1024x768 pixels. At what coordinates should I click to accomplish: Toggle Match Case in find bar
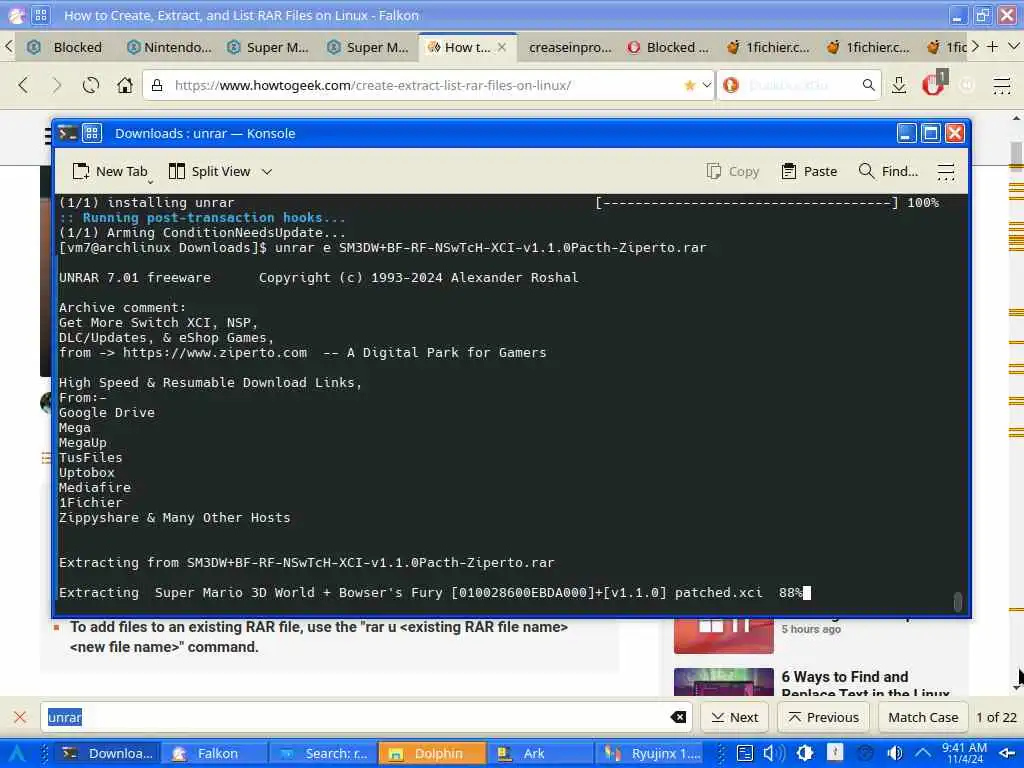923,717
